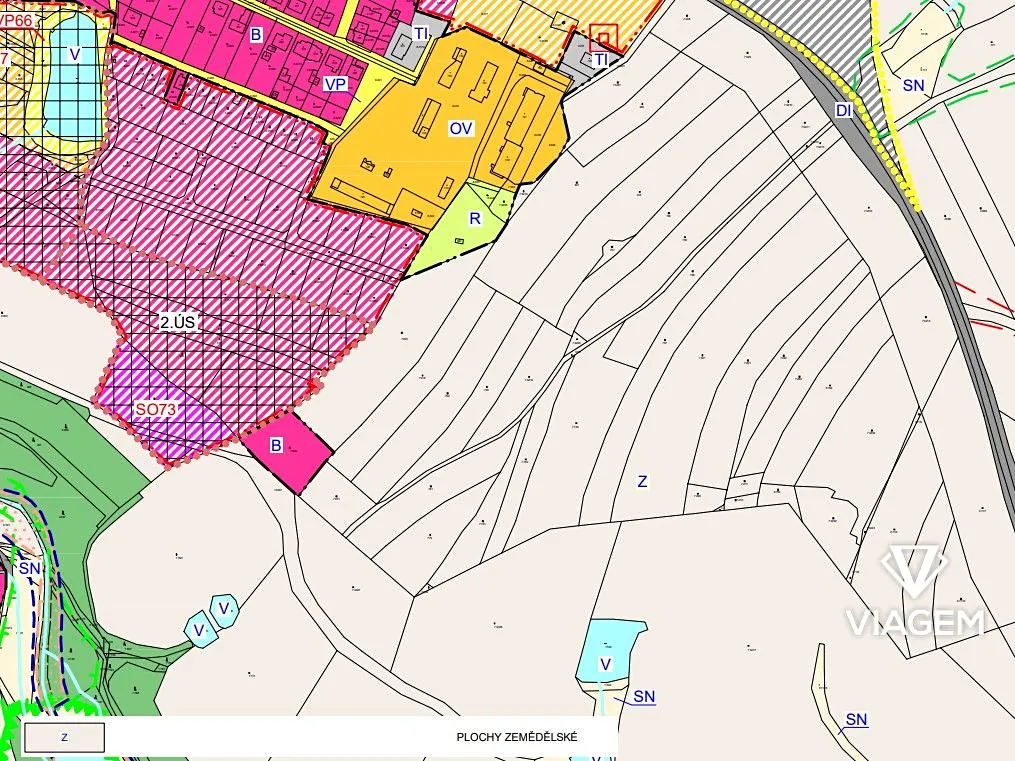Click the large blue V pond near legend
Image resolution: width=1015 pixels, height=761 pixels.
pyautogui.click(x=609, y=648)
